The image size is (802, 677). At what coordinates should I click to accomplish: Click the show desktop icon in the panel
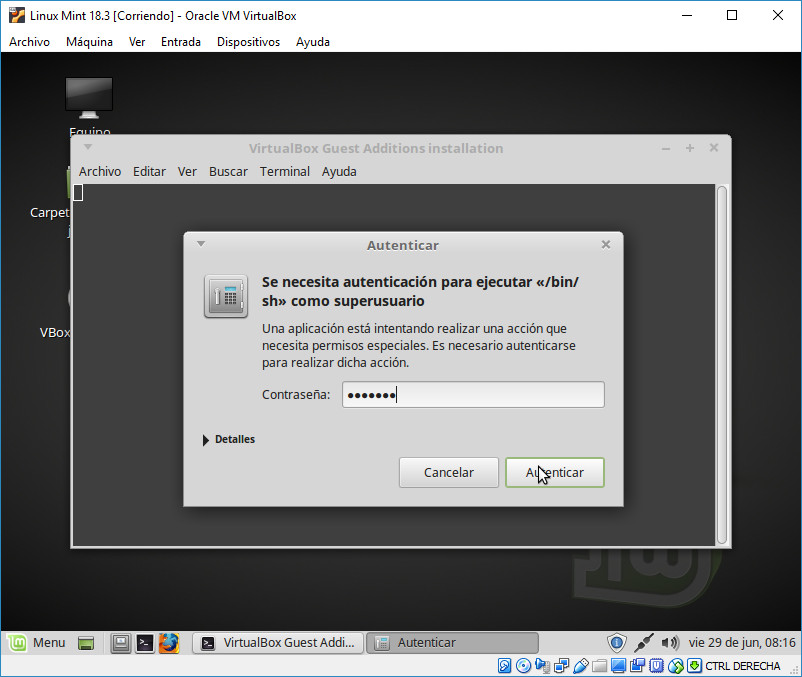point(86,643)
